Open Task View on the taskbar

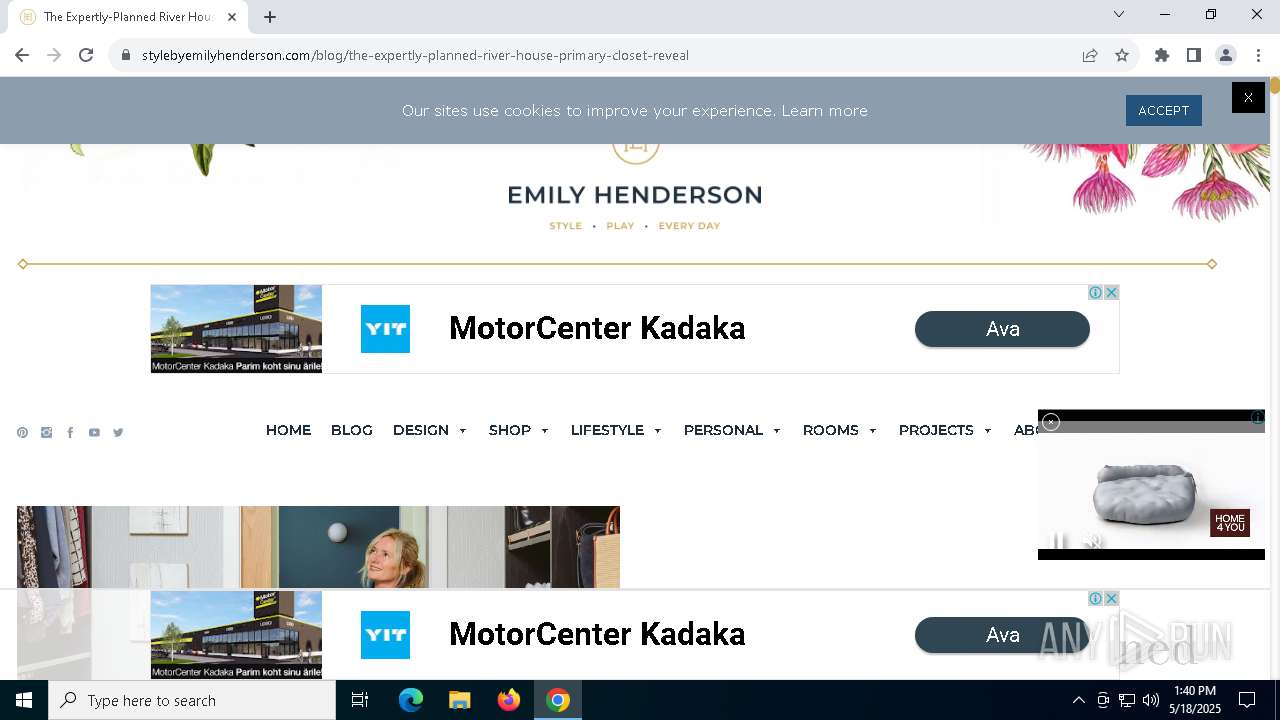coord(360,700)
